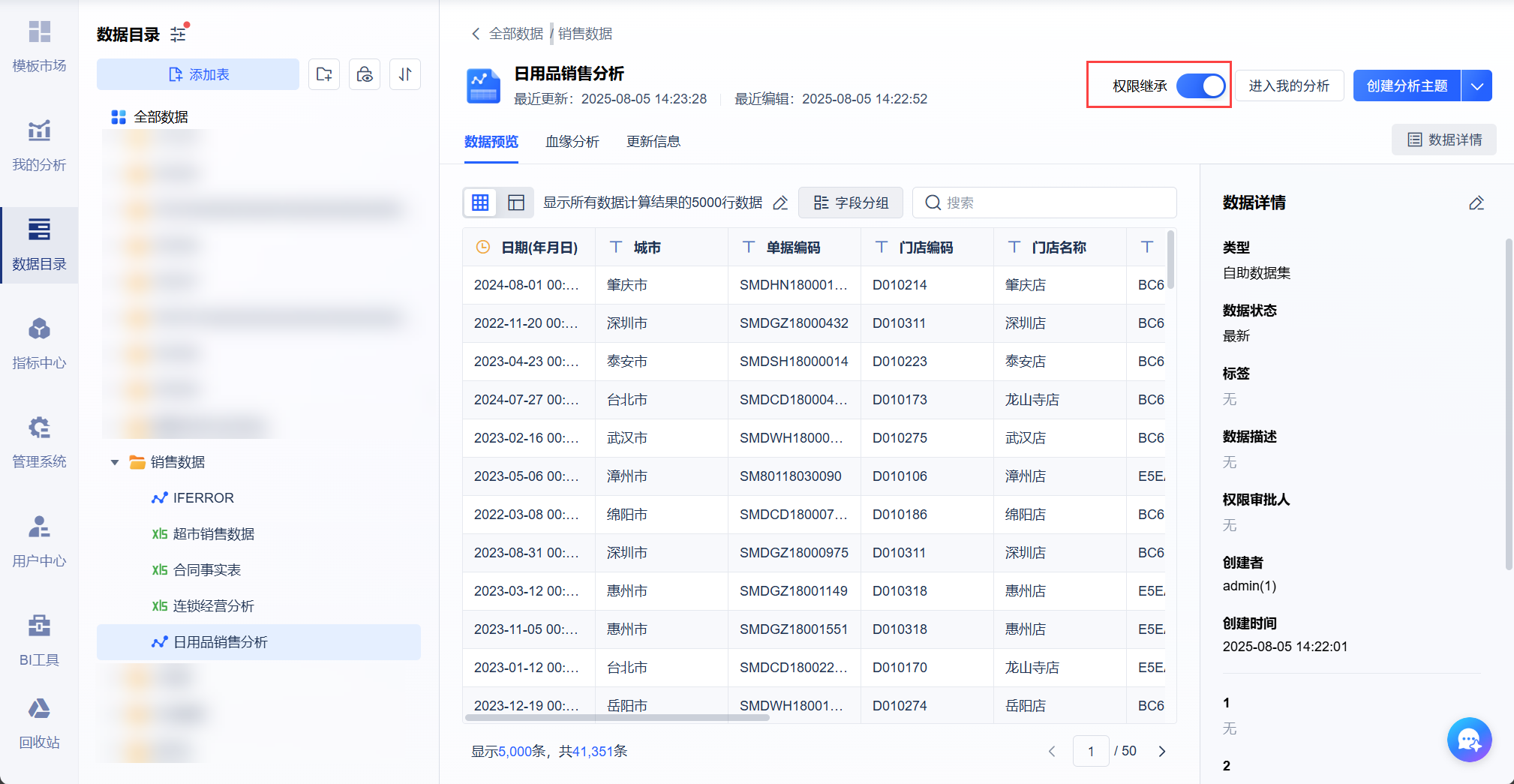
Task: Click the 添加表 button
Action: coord(198,74)
